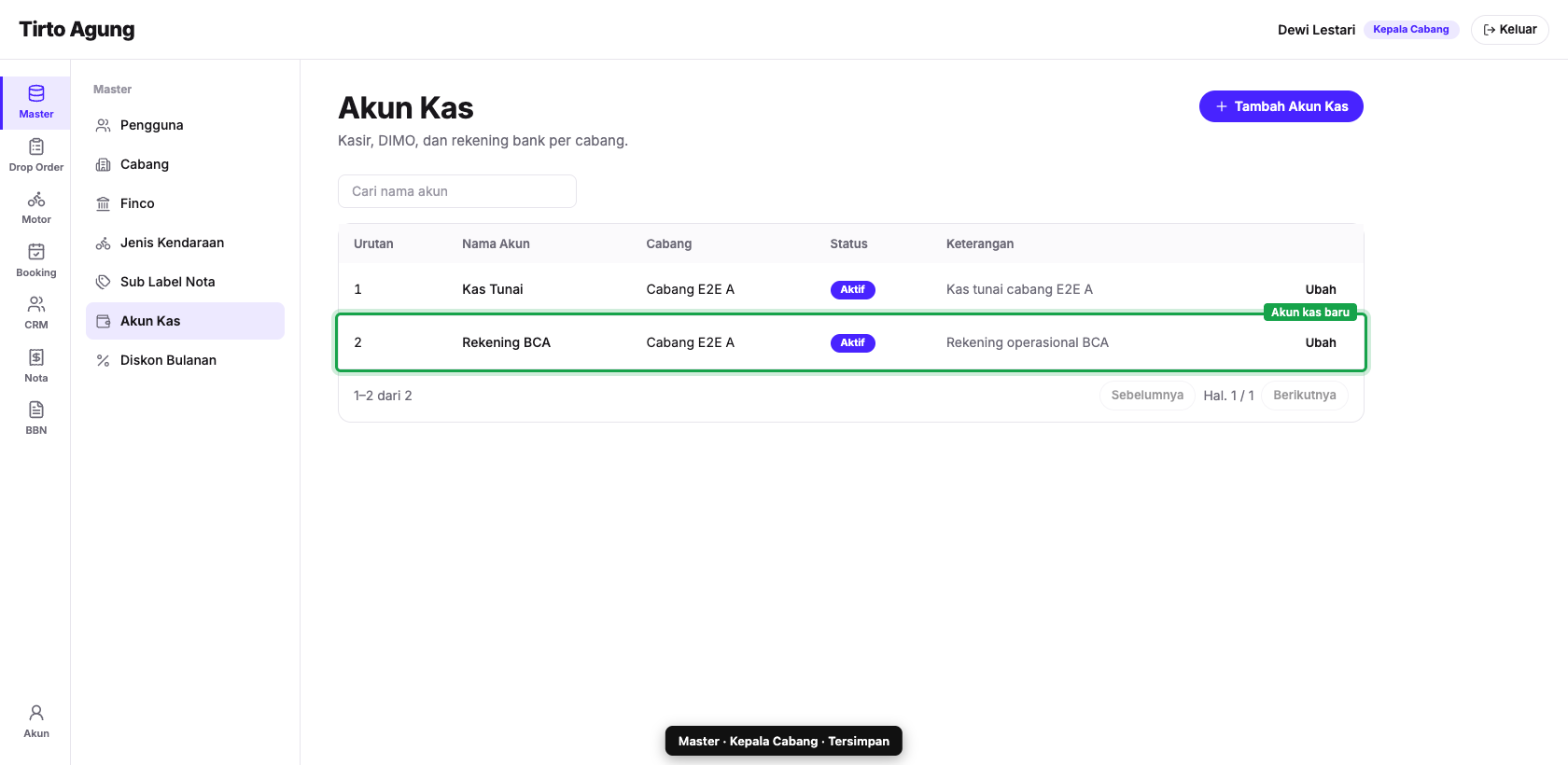
Task: Open Finco in the Master menu
Action: [185, 203]
